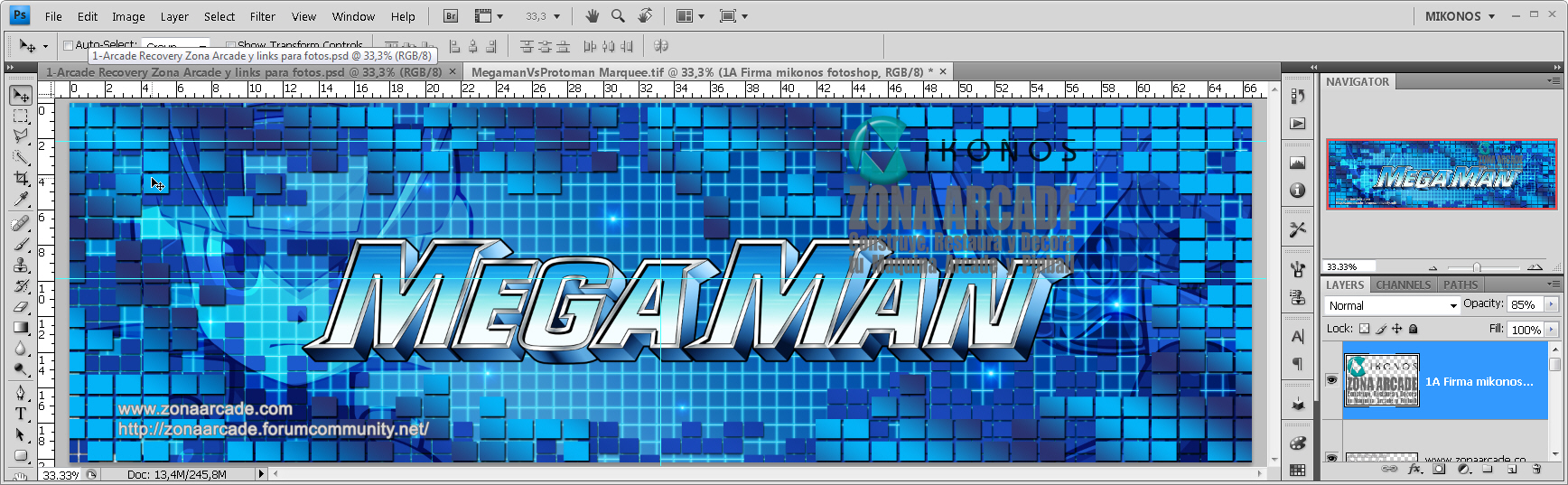Select the Brush tool
Screen dimensions: 1568x485
20,244
